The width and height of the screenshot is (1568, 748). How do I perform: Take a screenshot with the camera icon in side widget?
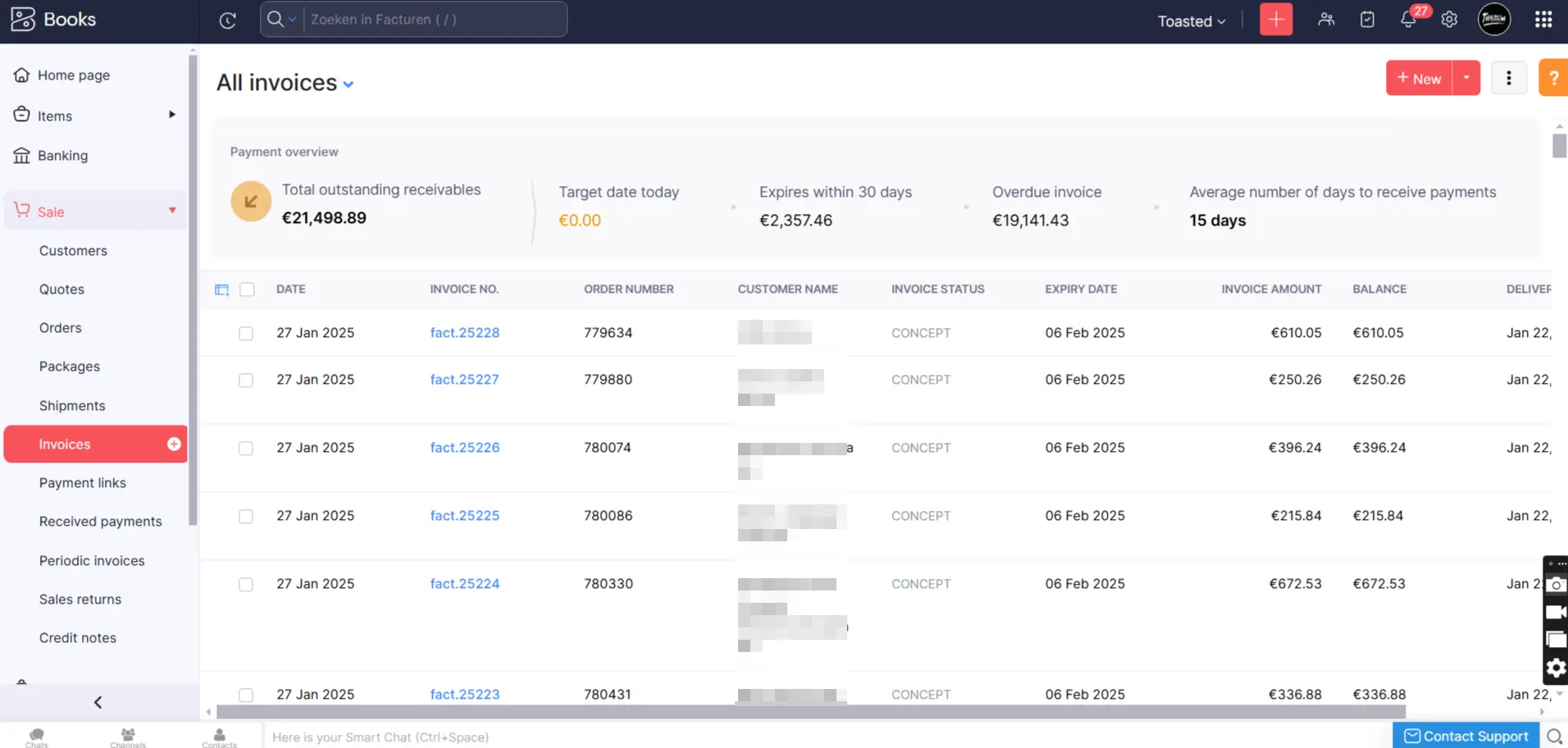1557,585
